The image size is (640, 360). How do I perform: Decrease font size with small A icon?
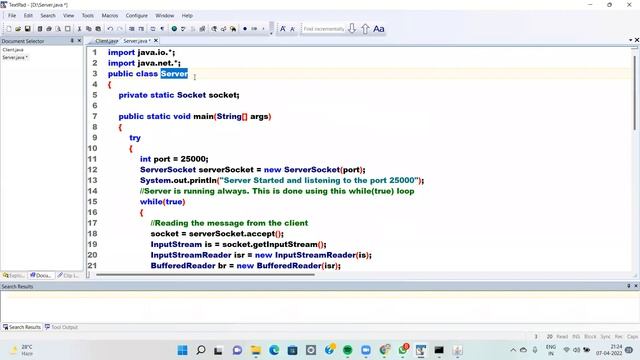click(292, 29)
